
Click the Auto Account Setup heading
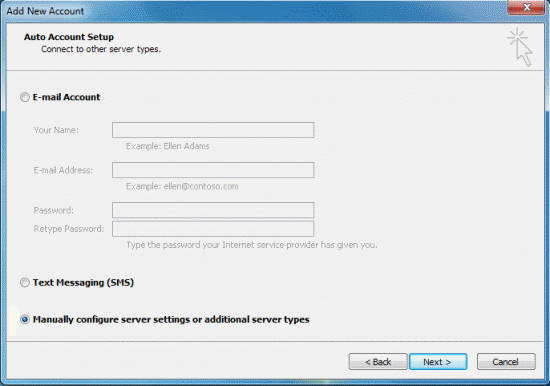[x=69, y=37]
